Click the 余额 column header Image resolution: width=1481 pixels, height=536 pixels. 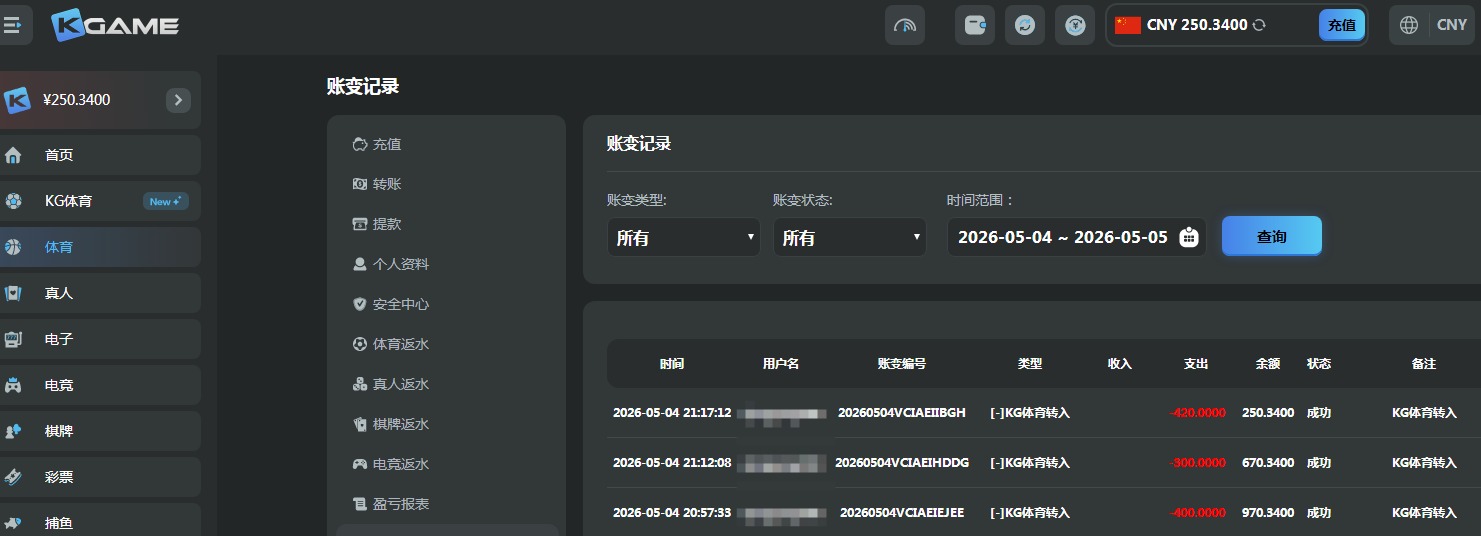(1268, 364)
